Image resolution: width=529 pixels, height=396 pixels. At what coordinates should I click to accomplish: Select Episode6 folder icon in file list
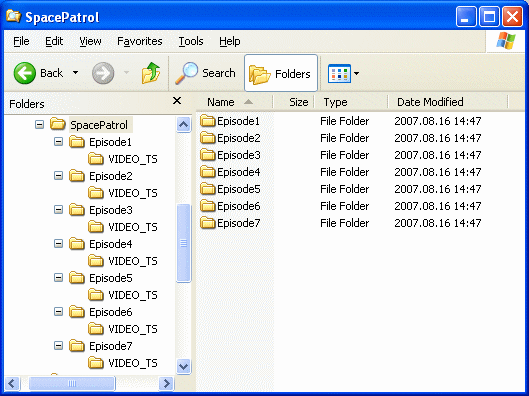pos(207,205)
